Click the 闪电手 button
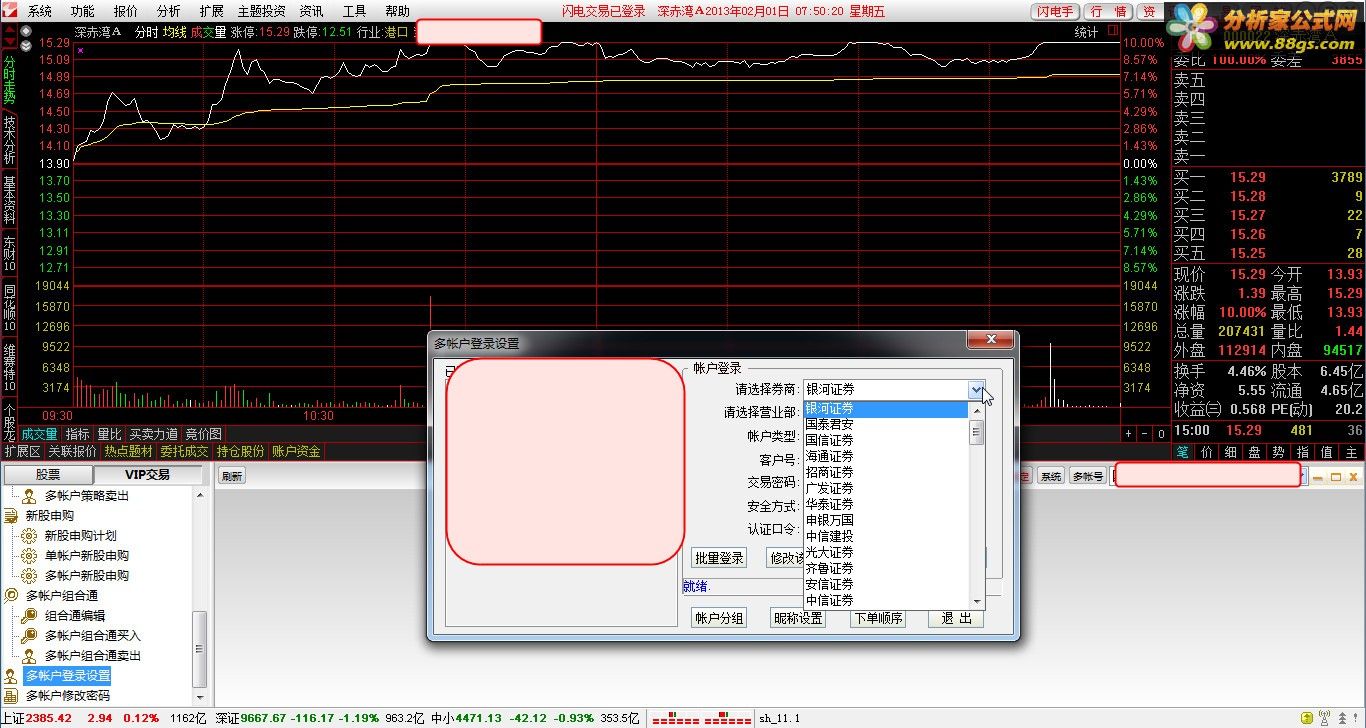The width and height of the screenshot is (1366, 728). click(1054, 11)
